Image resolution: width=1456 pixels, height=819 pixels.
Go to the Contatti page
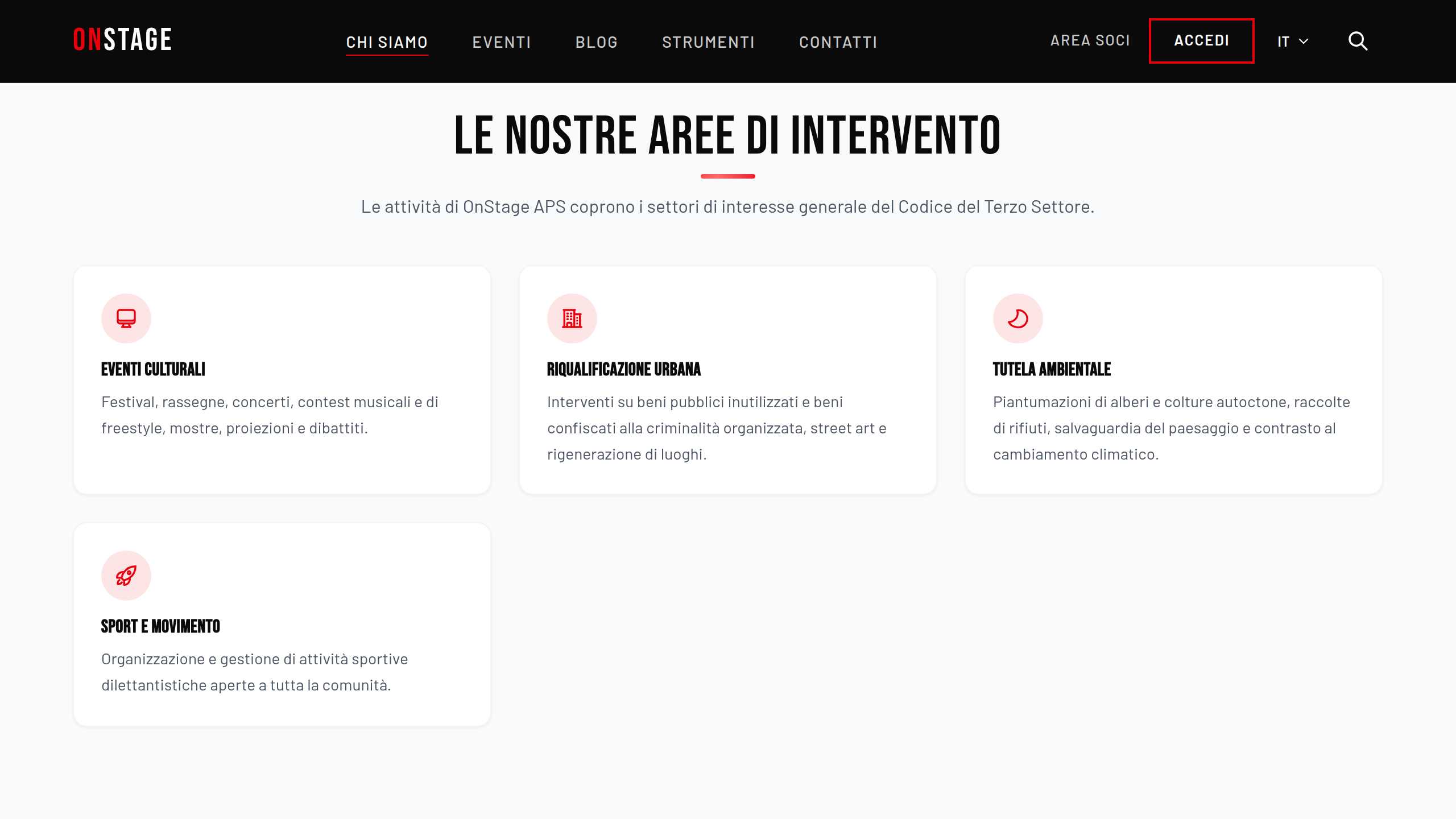[838, 42]
